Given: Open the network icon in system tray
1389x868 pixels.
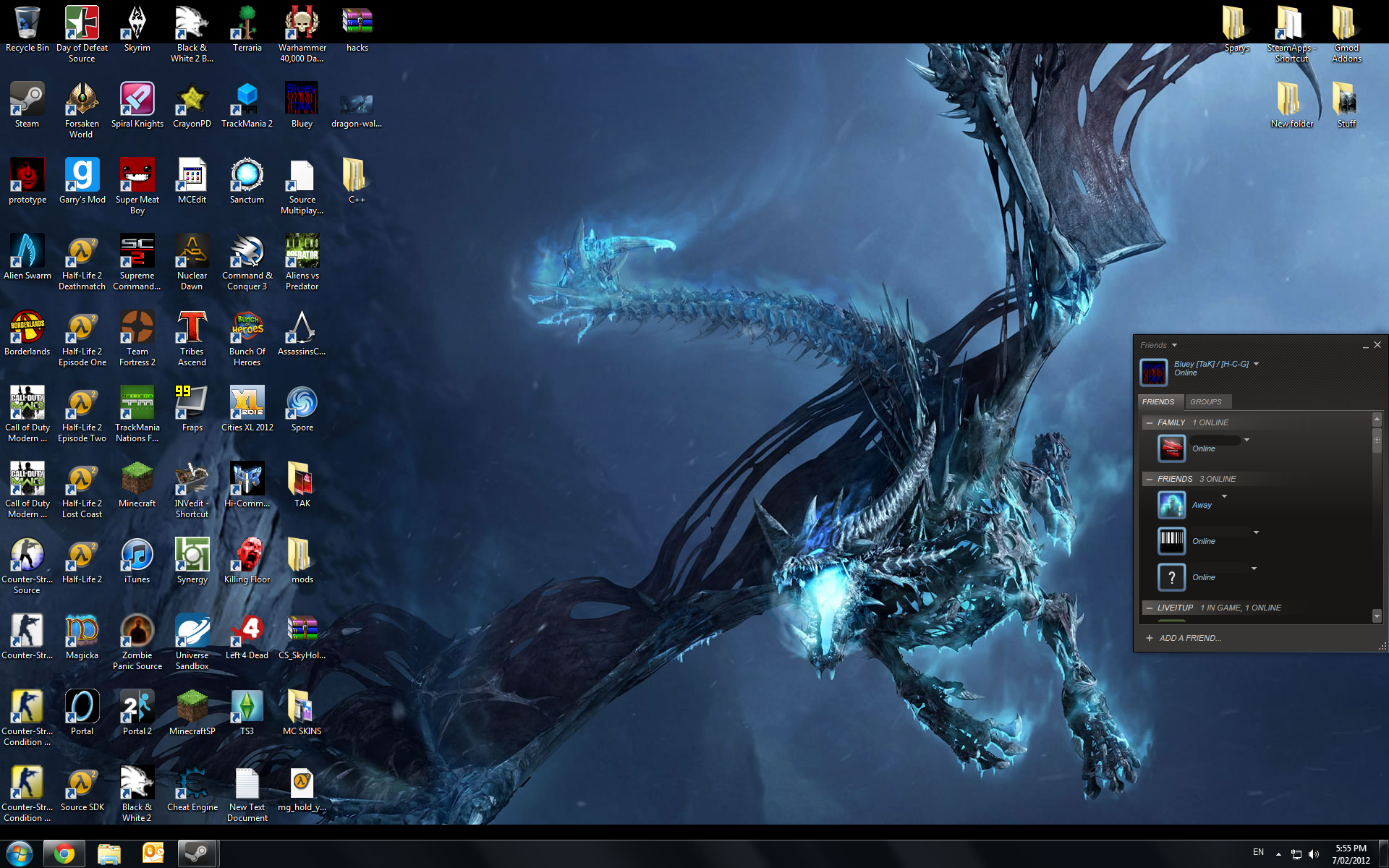Looking at the screenshot, I should [1296, 854].
